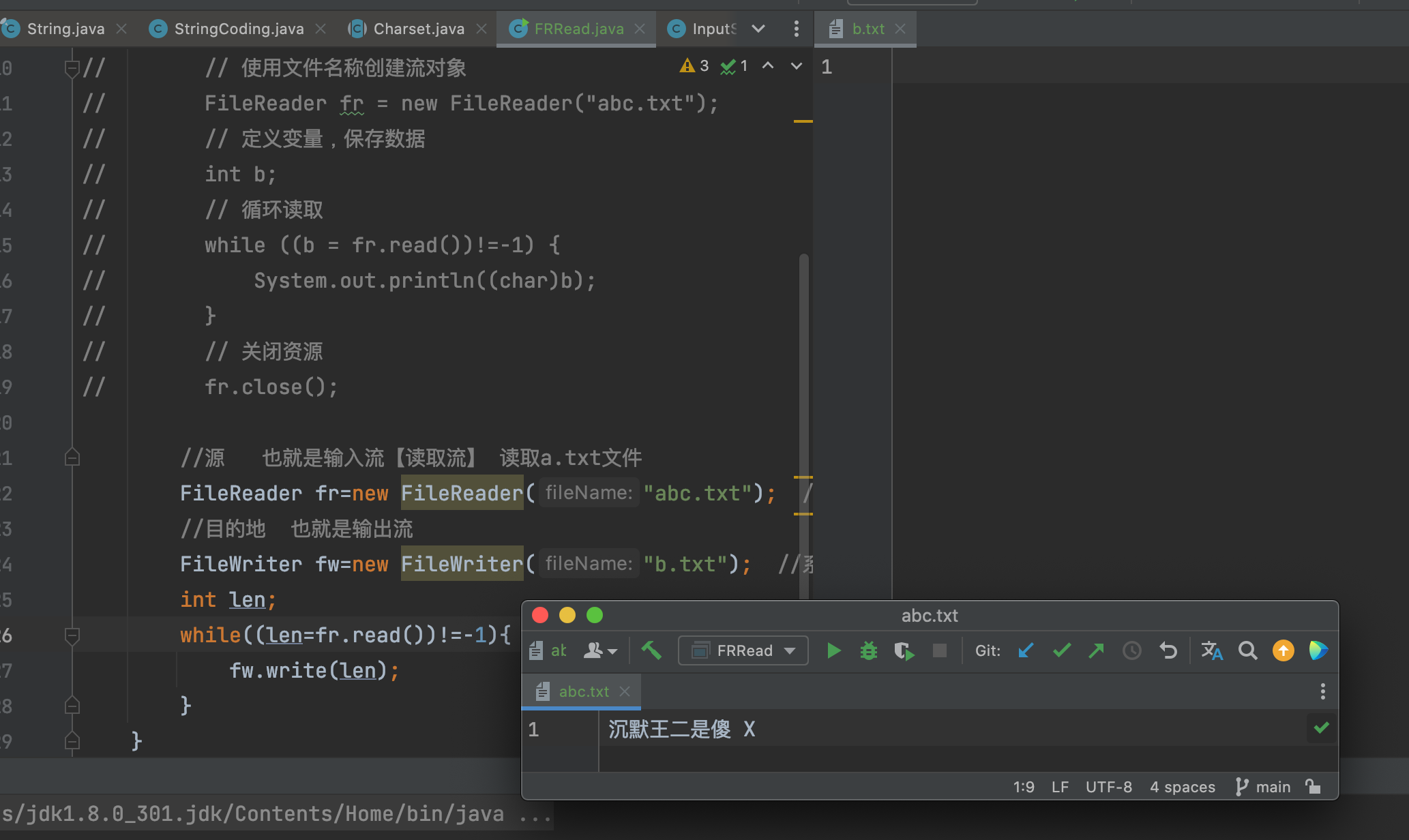The image size is (1409, 840).
Task: Build project with the hammer icon
Action: [x=651, y=650]
